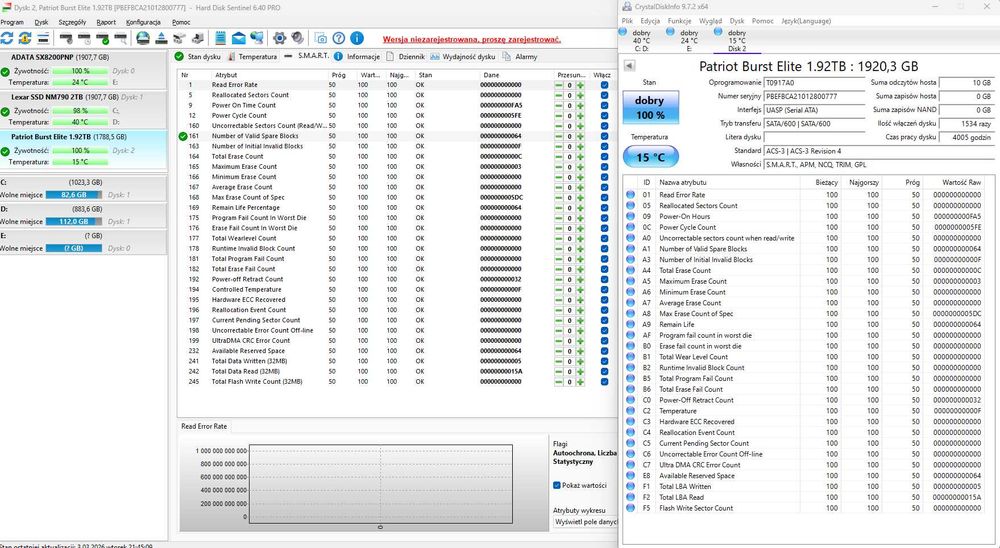1000x548 pixels.
Task: Click the unregistered version registration link
Action: click(x=472, y=40)
